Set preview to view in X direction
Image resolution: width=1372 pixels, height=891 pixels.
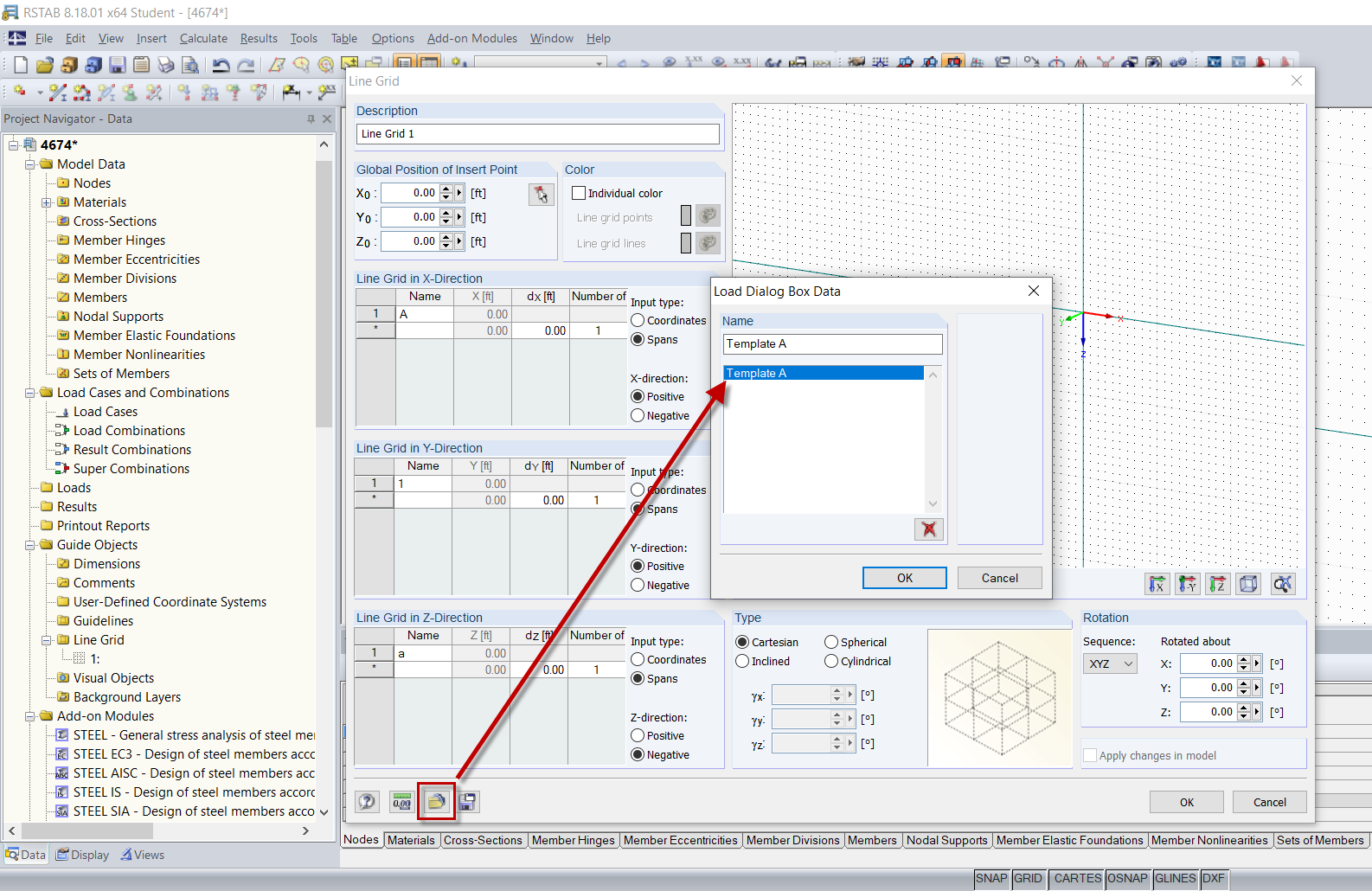coord(1157,584)
